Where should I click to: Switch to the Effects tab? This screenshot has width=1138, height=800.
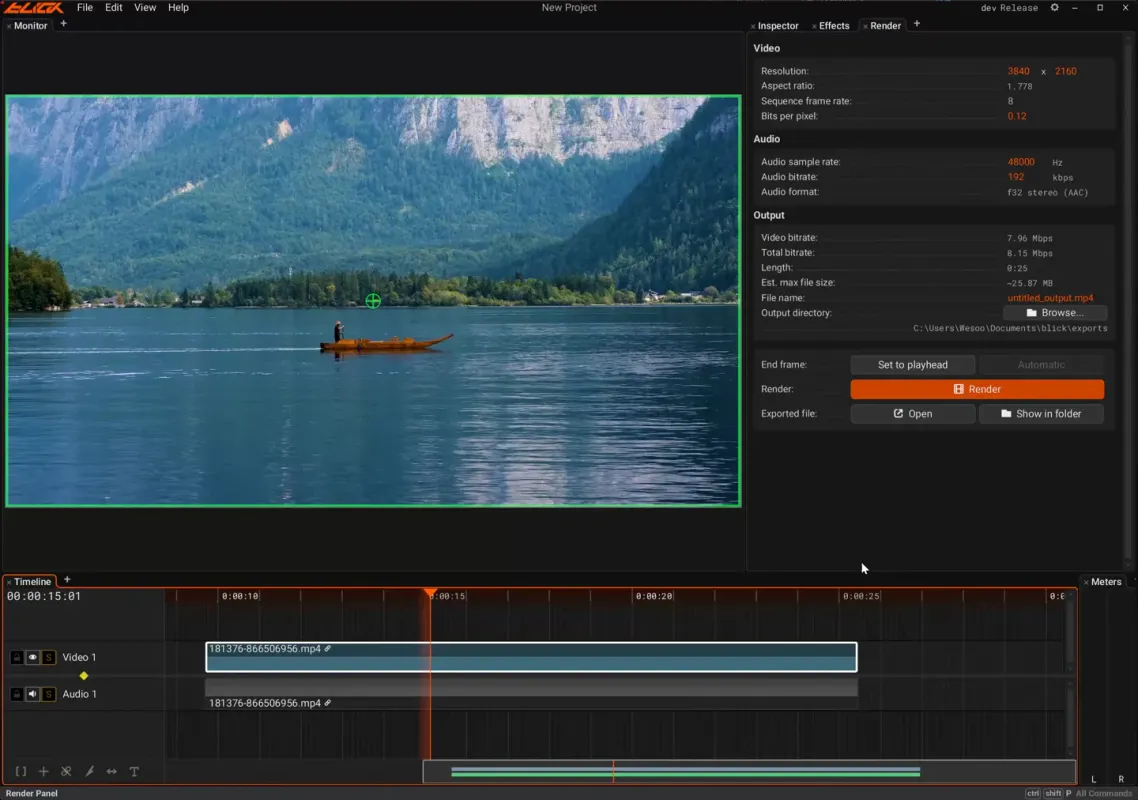tap(834, 25)
